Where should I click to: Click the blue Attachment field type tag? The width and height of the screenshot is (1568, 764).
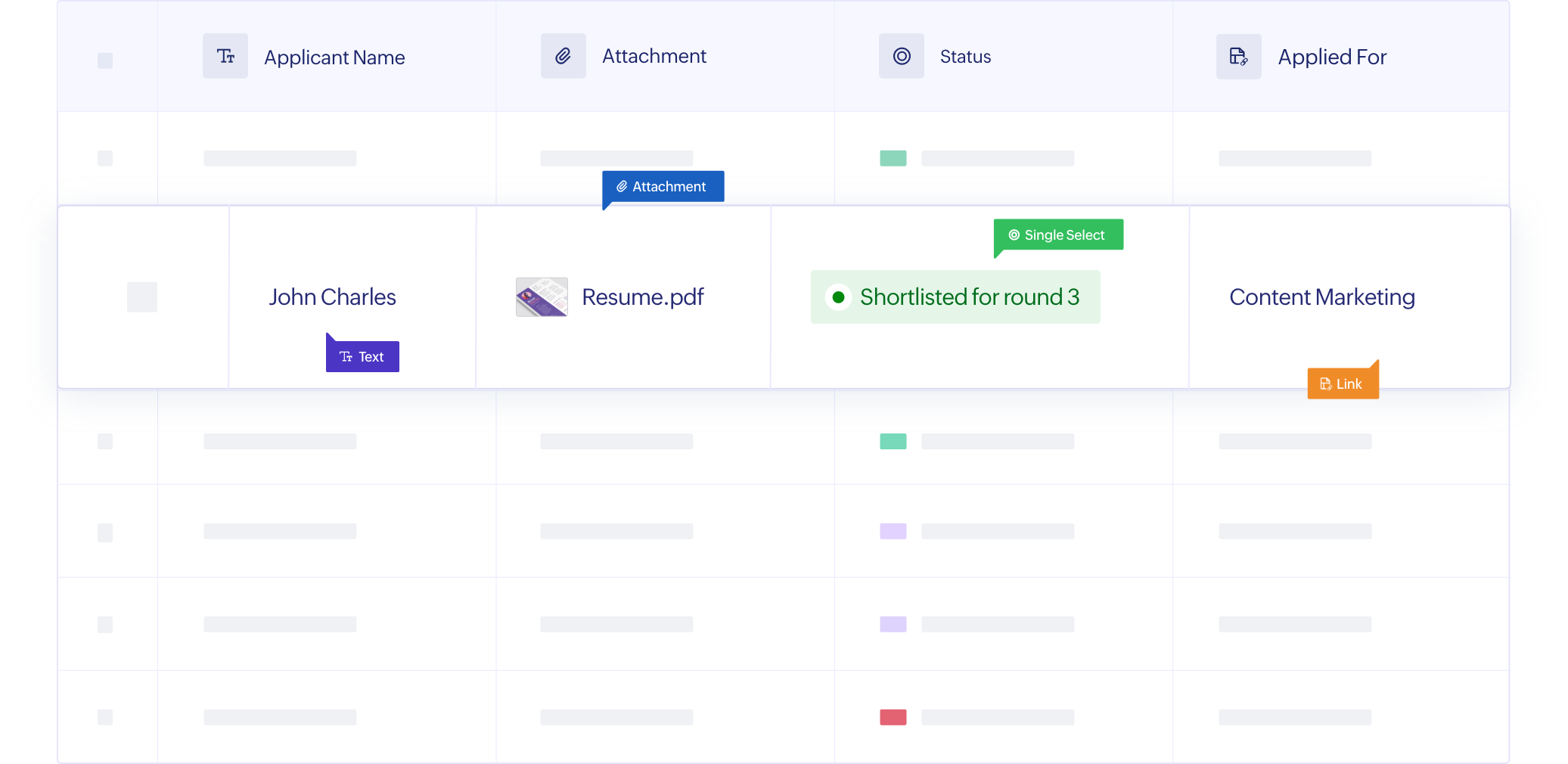[663, 187]
